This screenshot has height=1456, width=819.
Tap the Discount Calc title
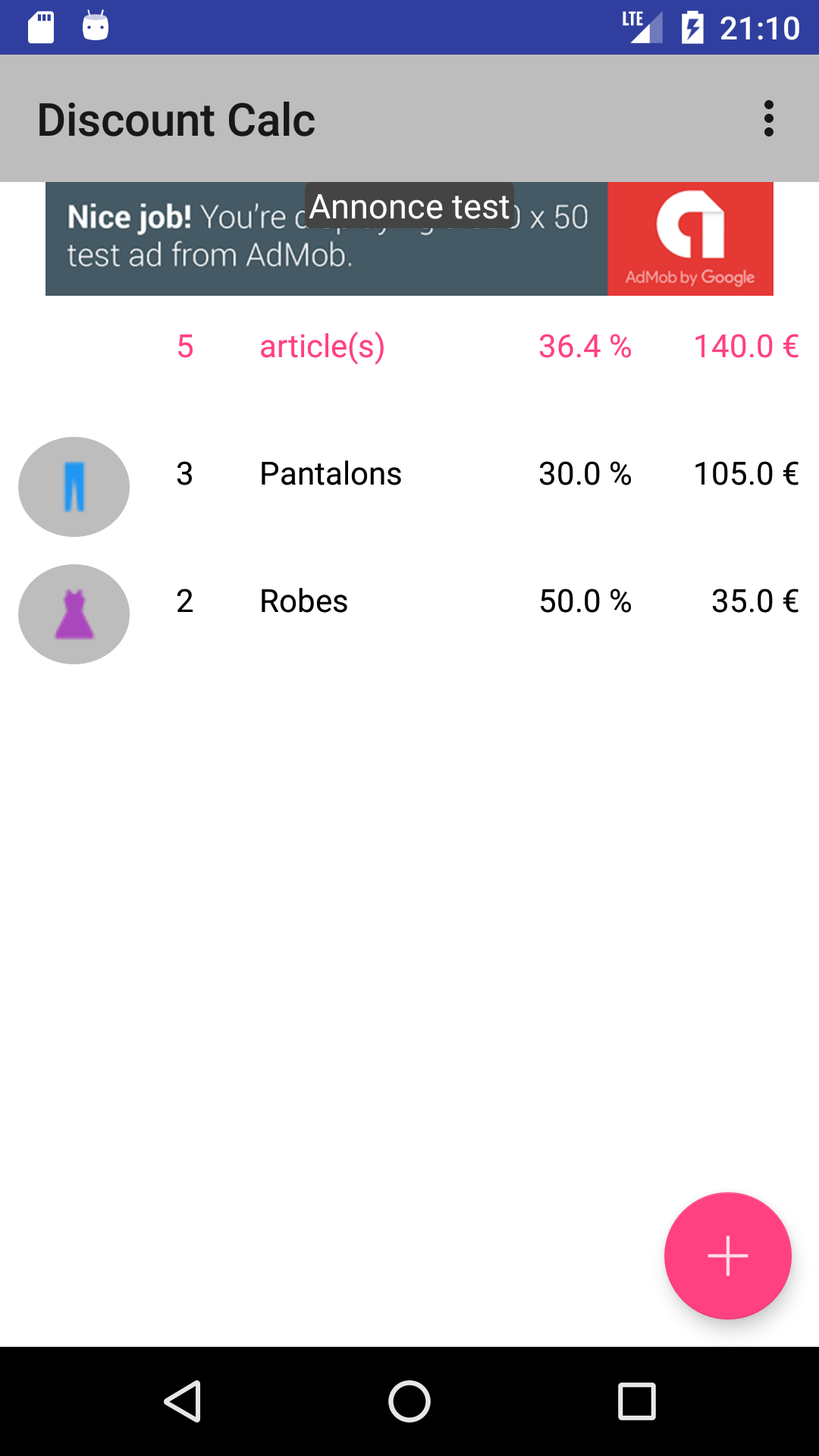click(x=176, y=120)
